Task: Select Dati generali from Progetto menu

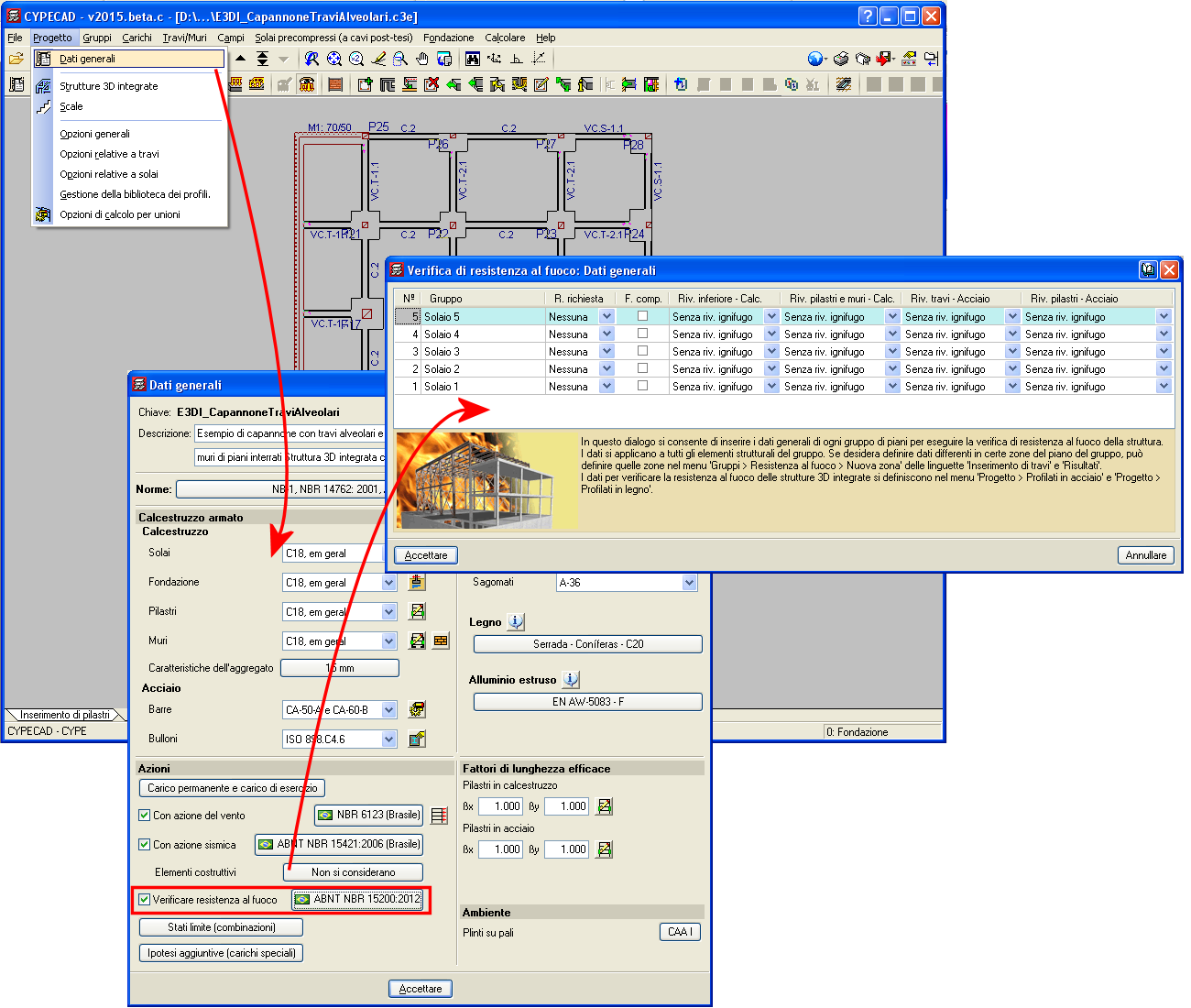Action: (129, 59)
